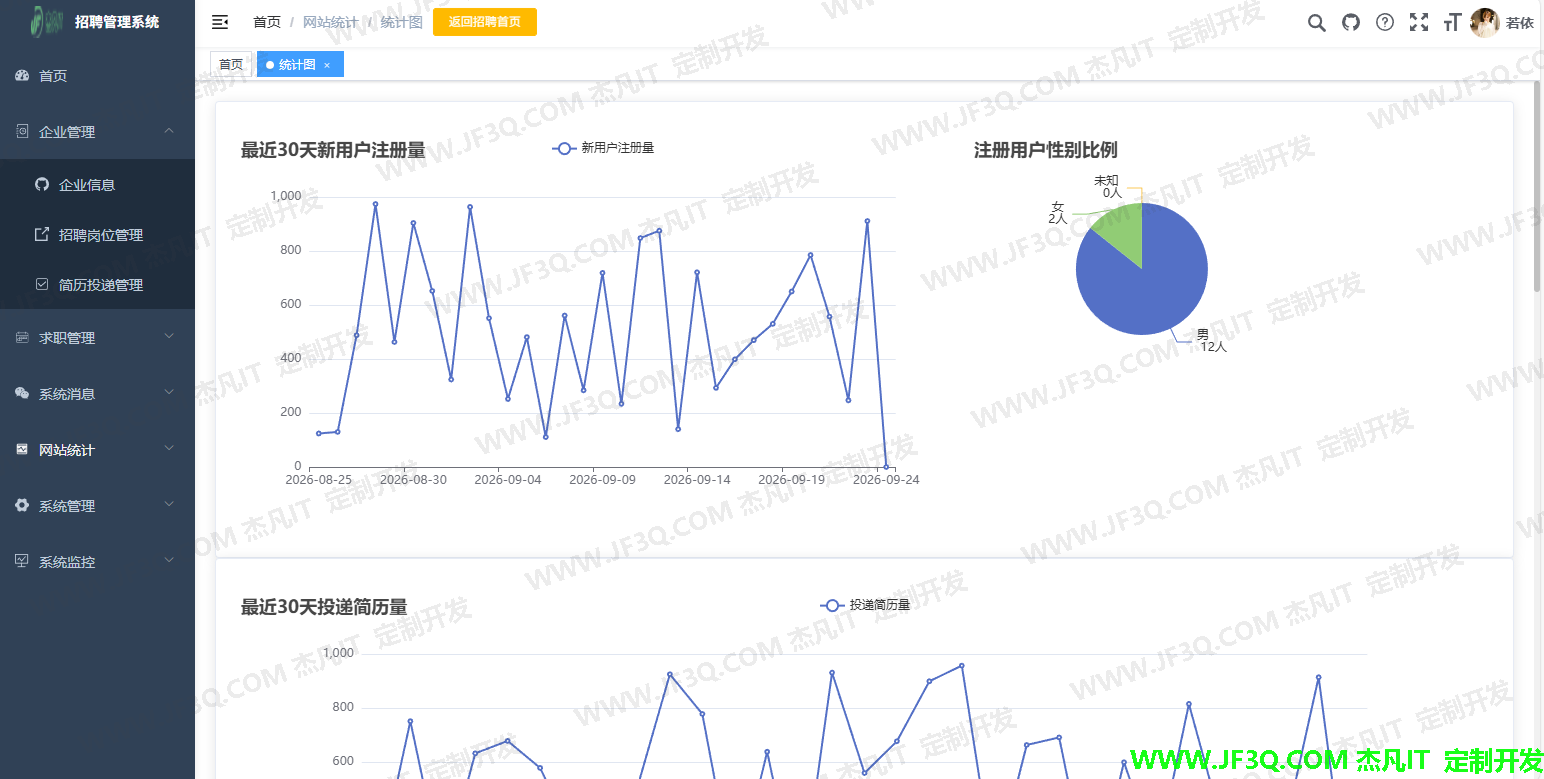Click the 企业管理 sidebar icon
This screenshot has height=779, width=1544.
(22, 132)
